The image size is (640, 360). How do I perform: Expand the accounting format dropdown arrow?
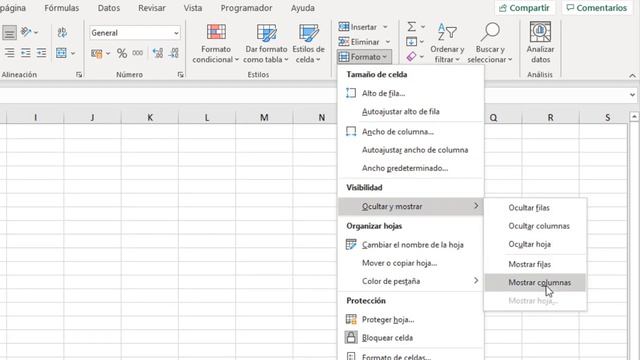click(x=108, y=53)
